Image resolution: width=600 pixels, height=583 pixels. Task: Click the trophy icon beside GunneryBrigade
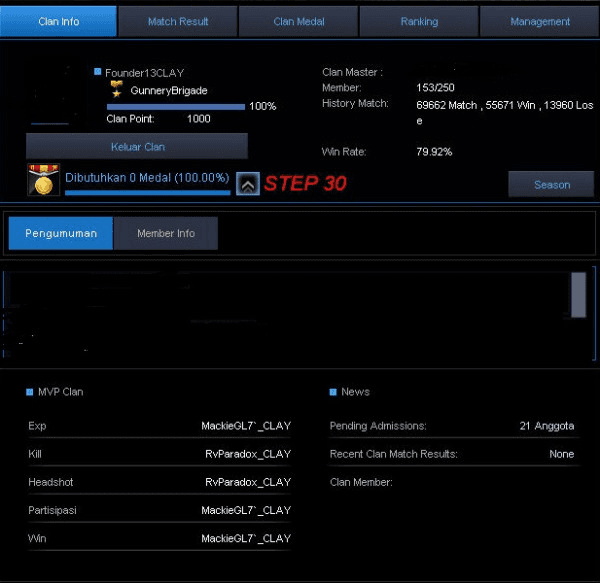pos(117,90)
